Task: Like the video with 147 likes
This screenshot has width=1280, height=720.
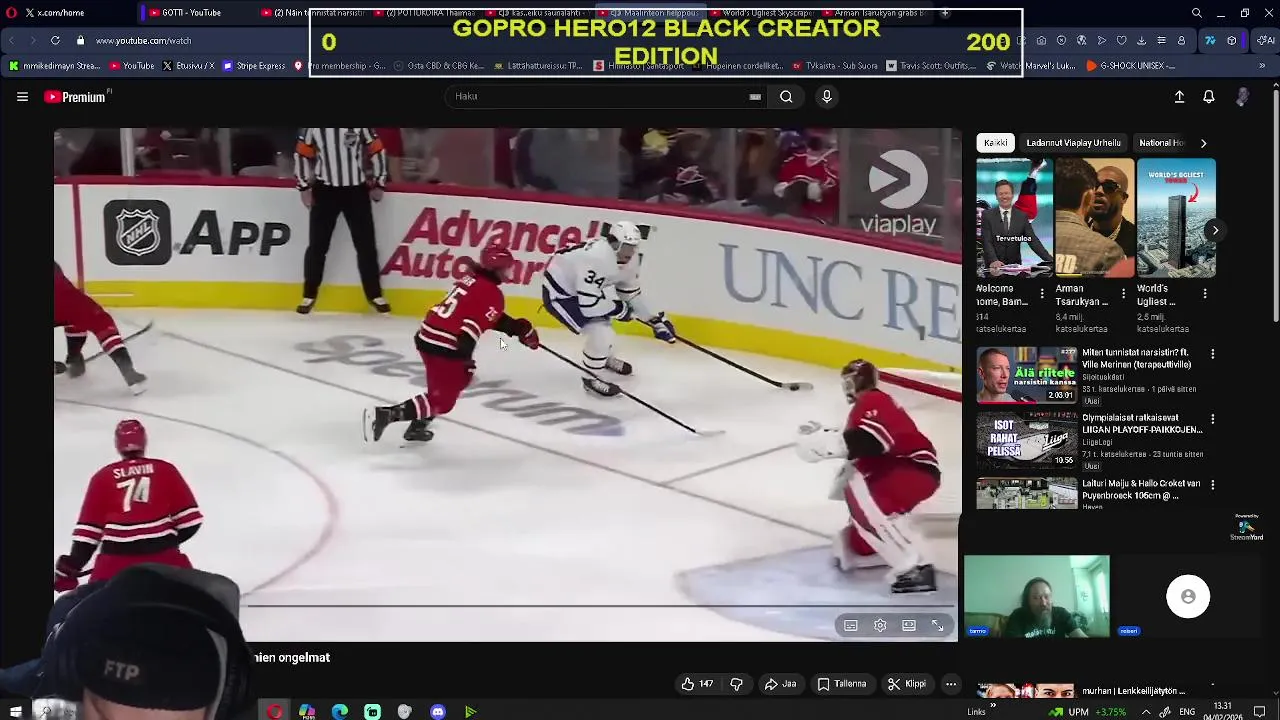Action: 697,684
